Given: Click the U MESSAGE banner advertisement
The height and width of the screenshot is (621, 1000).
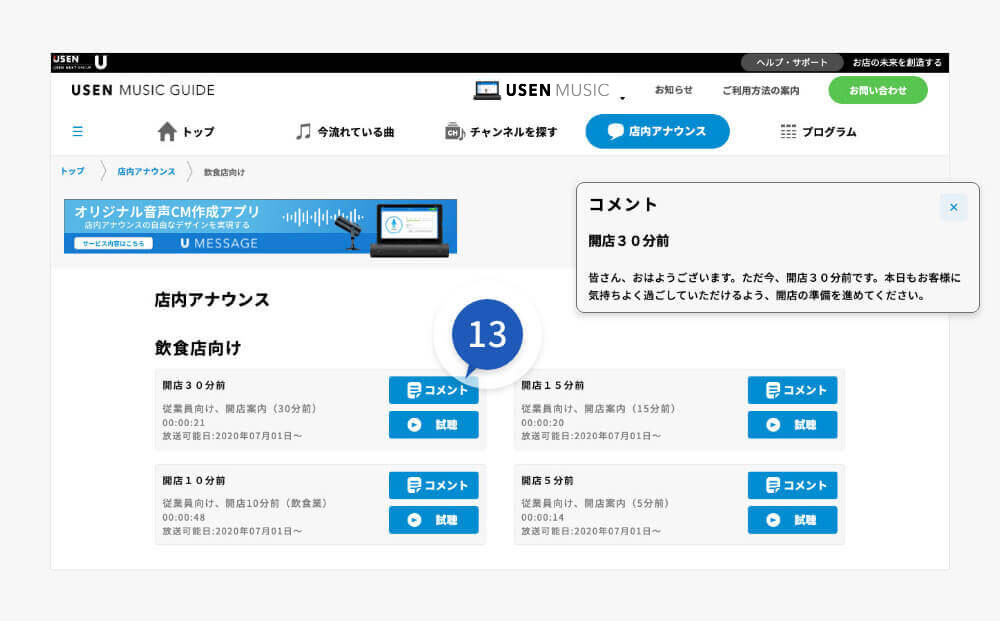Looking at the screenshot, I should coord(263,227).
